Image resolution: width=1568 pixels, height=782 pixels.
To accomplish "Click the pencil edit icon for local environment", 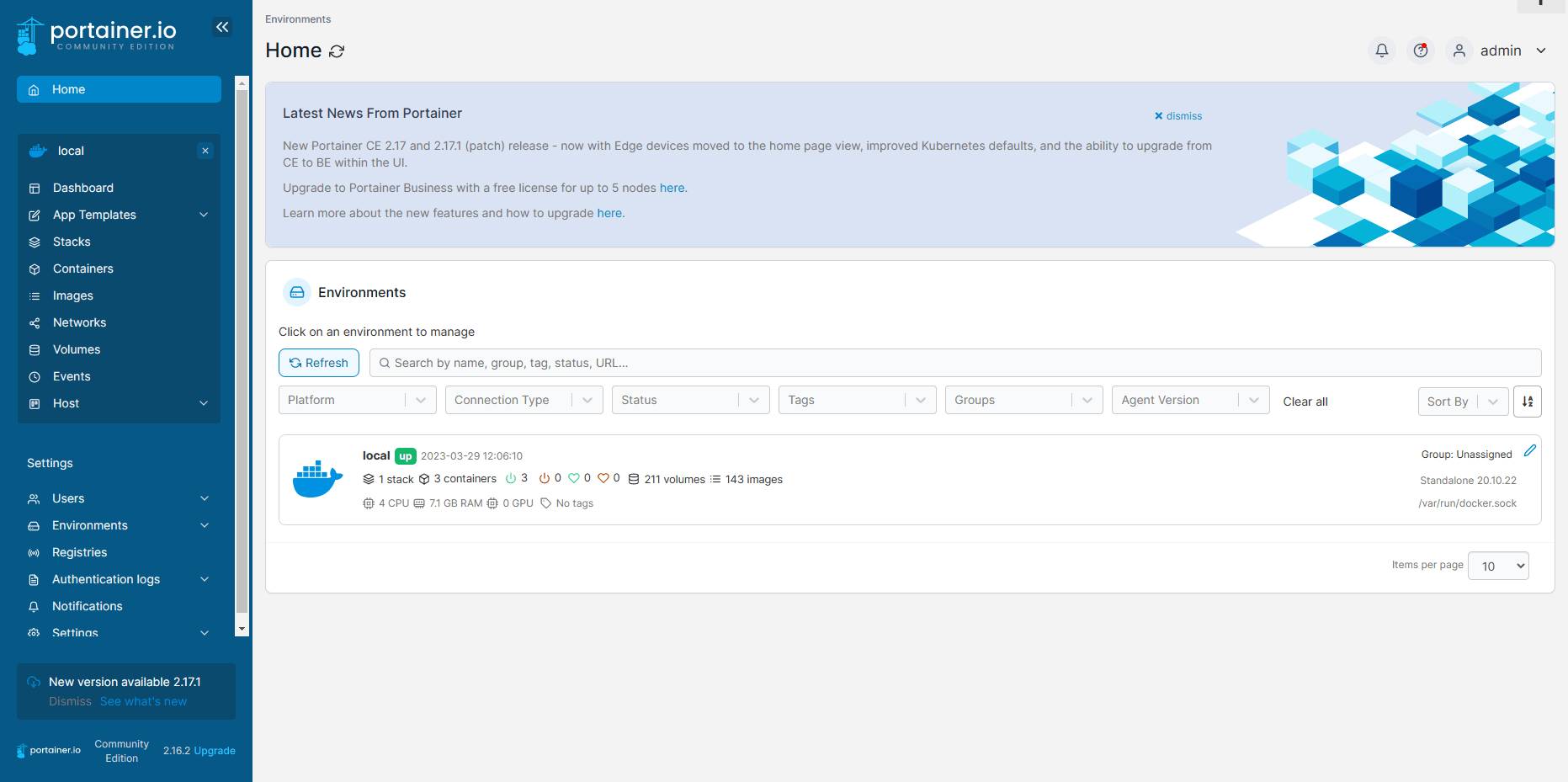I will coord(1530,451).
